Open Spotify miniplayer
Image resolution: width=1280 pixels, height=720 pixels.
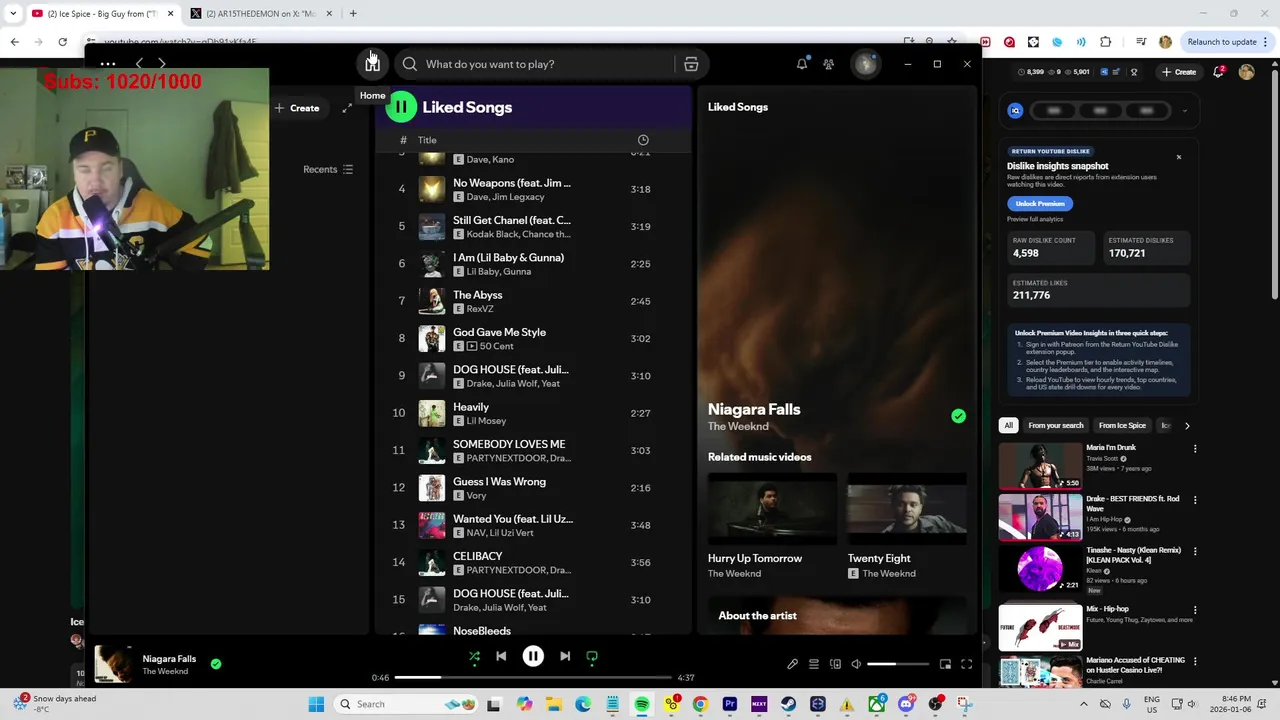click(945, 664)
